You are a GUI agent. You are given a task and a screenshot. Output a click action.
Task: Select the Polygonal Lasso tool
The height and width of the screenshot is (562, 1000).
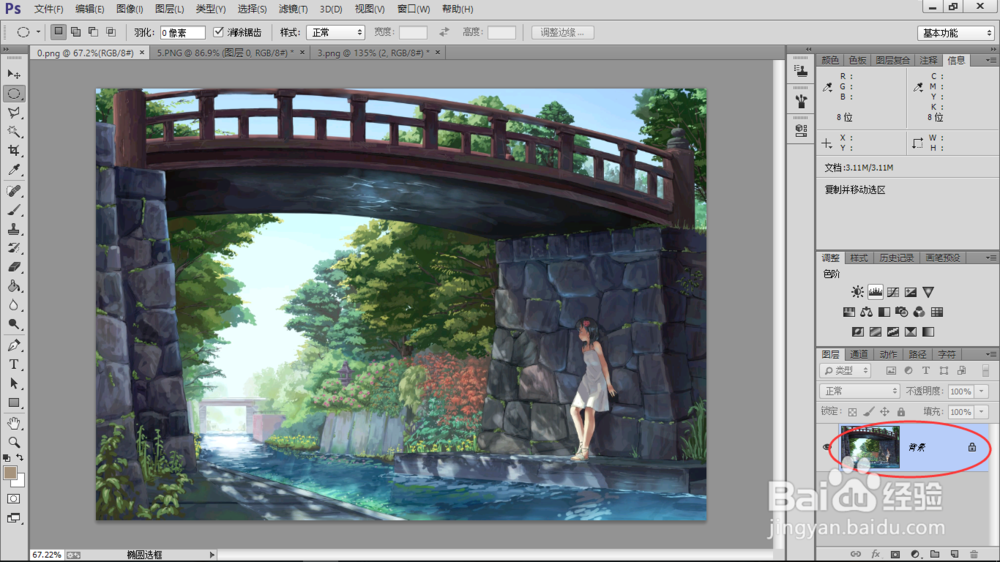click(14, 113)
